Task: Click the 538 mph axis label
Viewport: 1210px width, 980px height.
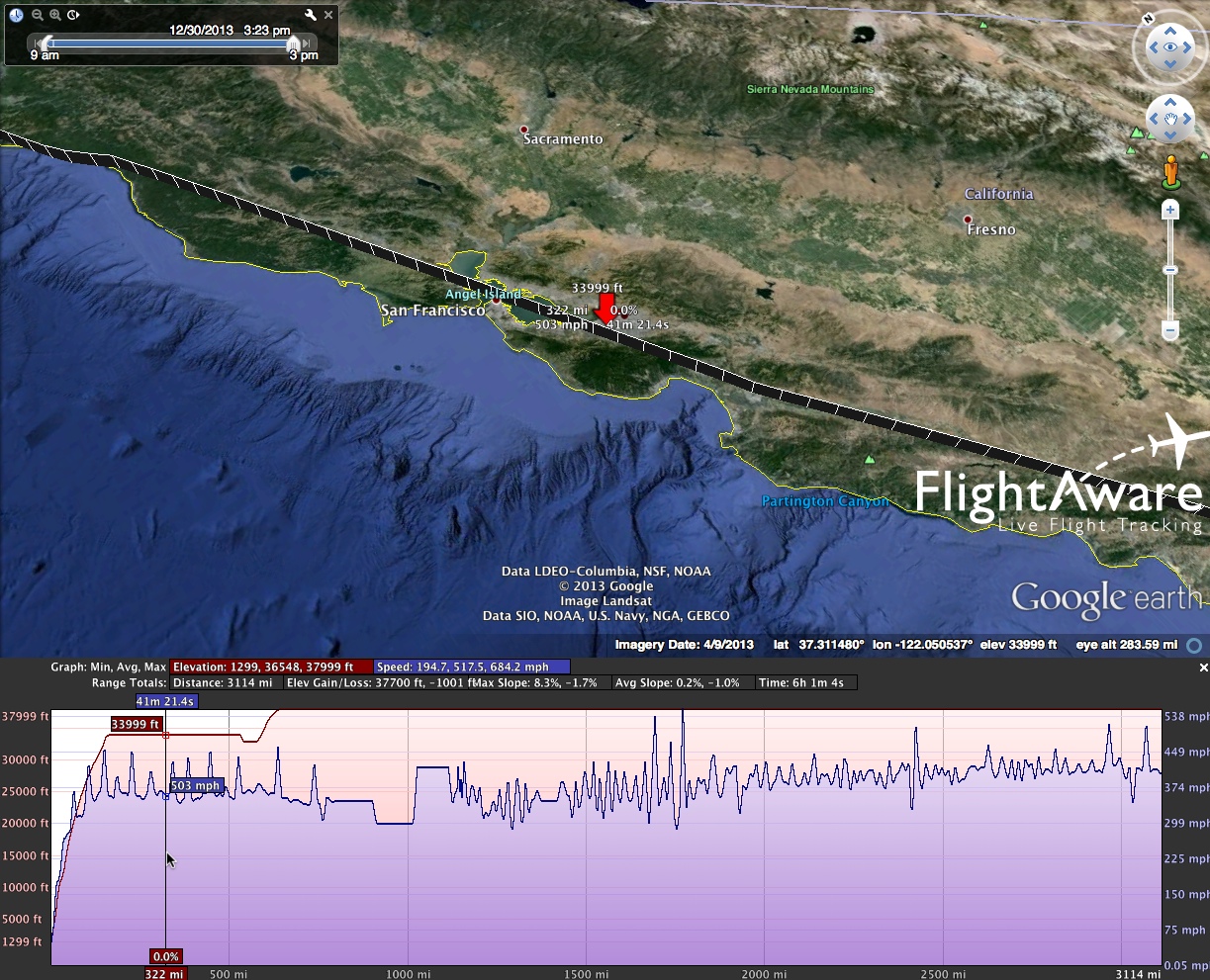Action: (x=1185, y=717)
